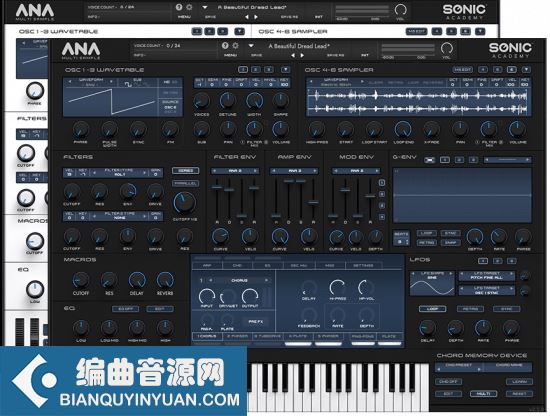This screenshot has height=416, width=550.
Task: Adjust the master VOL knob
Action: pos(447,48)
